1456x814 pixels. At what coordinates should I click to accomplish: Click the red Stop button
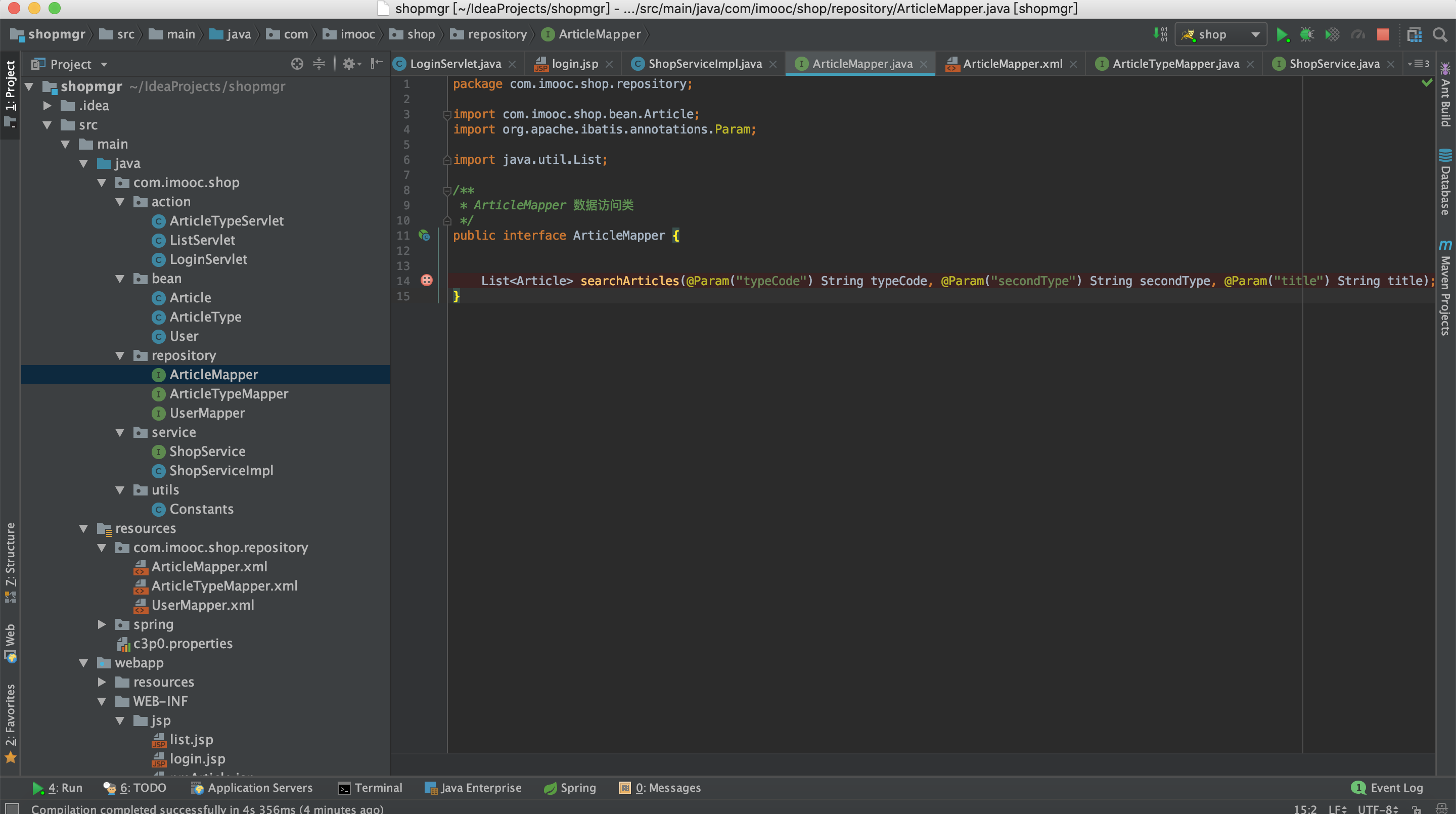point(1383,35)
